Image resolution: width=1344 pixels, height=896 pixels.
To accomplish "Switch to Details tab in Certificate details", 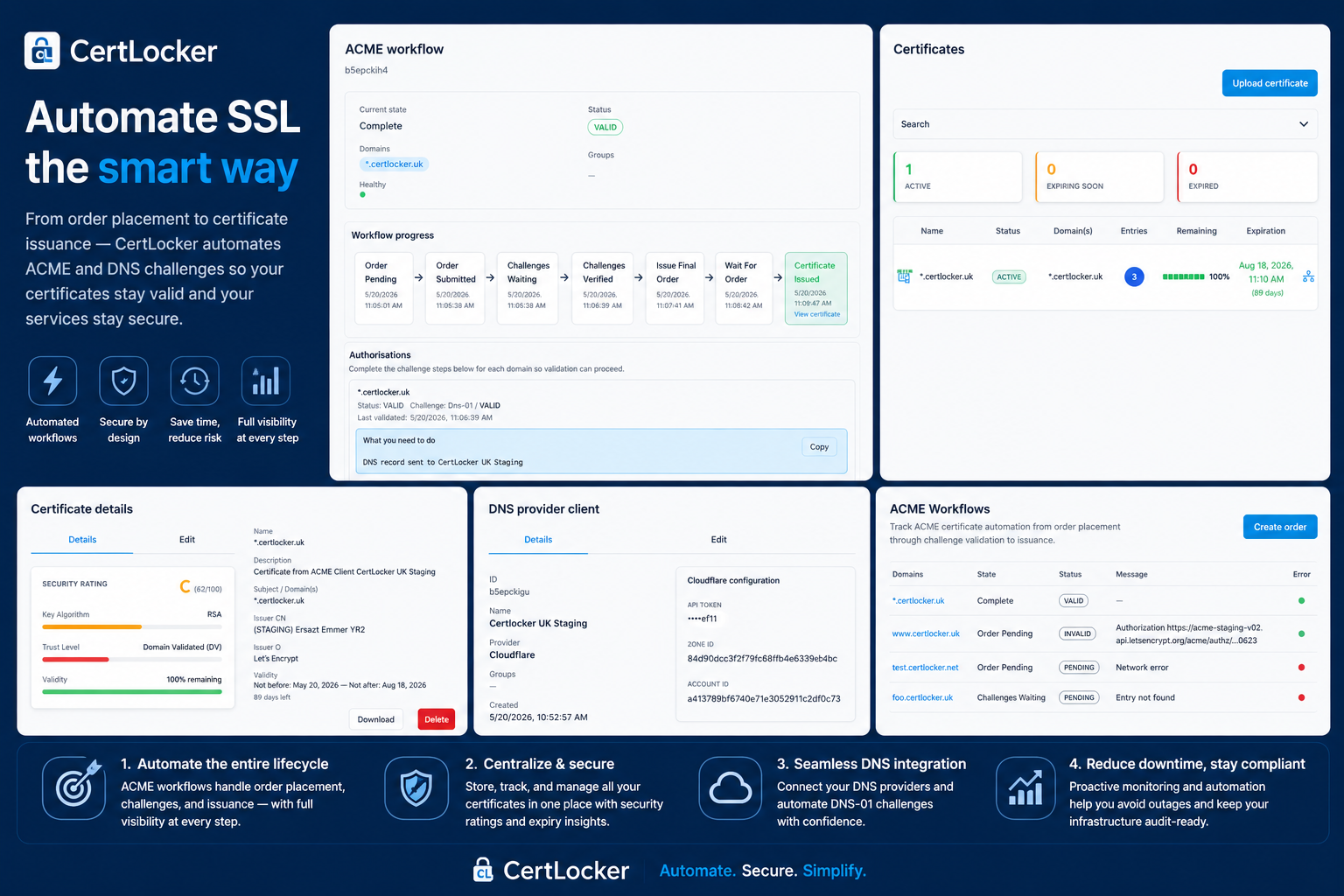I will [x=82, y=540].
